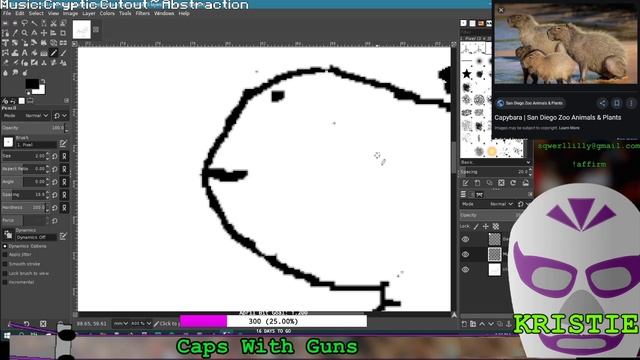Select the Crop tool
This screenshot has width=640, height=360.
[x=63, y=33]
